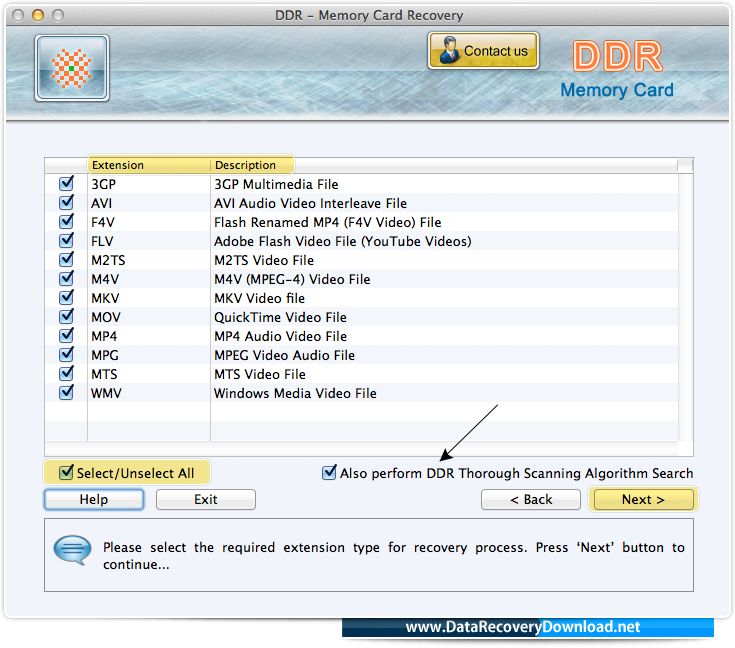Open the www.DataRecoveryDownload.net link
The image size is (735, 648).
(523, 627)
